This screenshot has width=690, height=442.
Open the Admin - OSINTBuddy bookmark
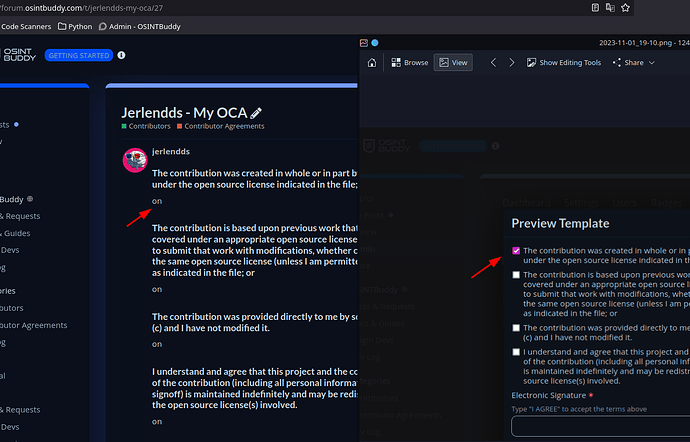point(139,26)
